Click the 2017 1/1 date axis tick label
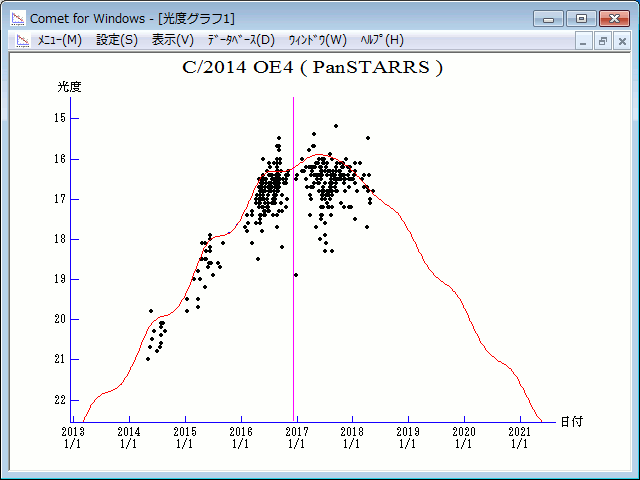The width and height of the screenshot is (640, 480). pyautogui.click(x=296, y=437)
